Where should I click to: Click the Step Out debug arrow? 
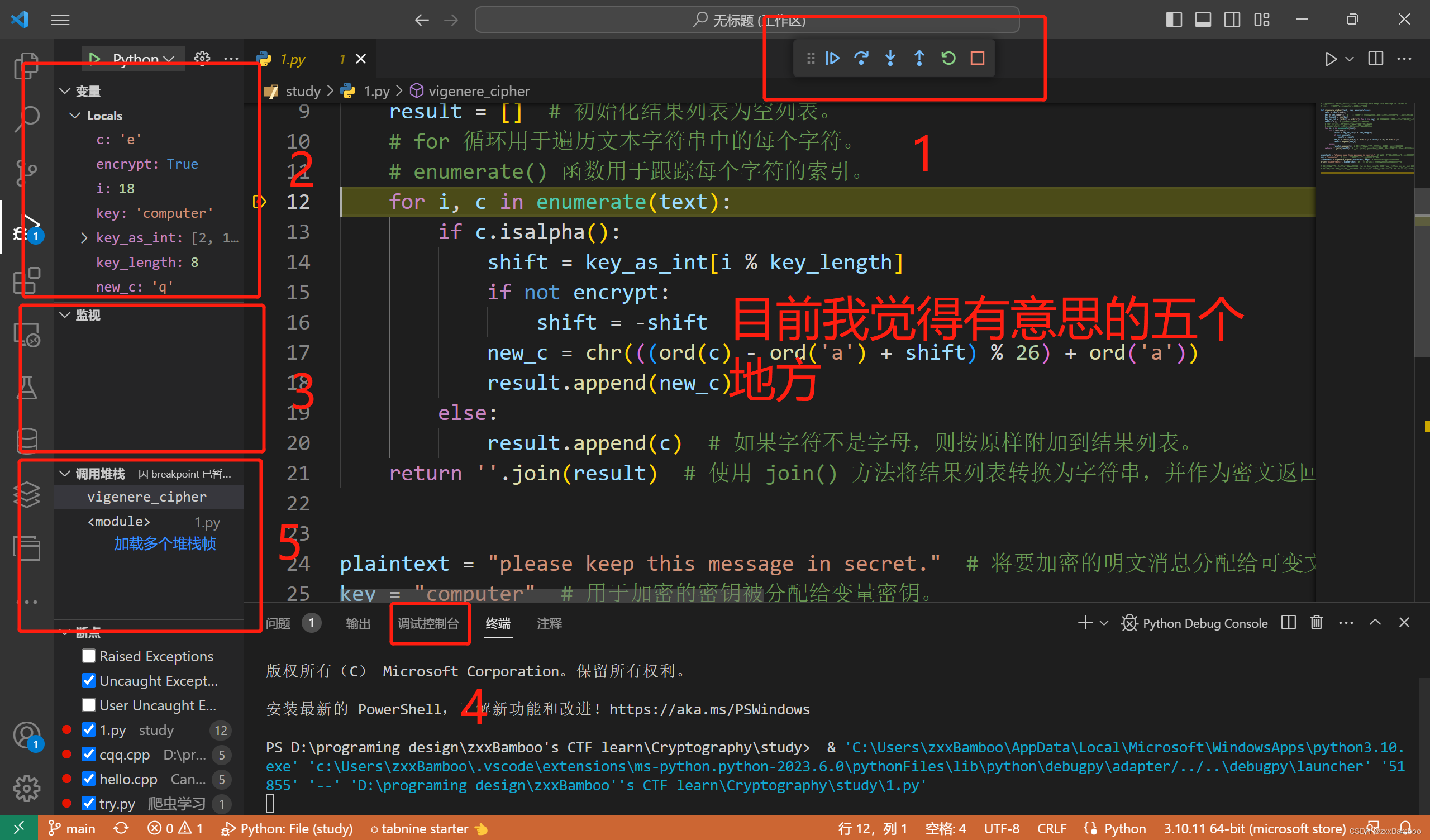tap(919, 58)
